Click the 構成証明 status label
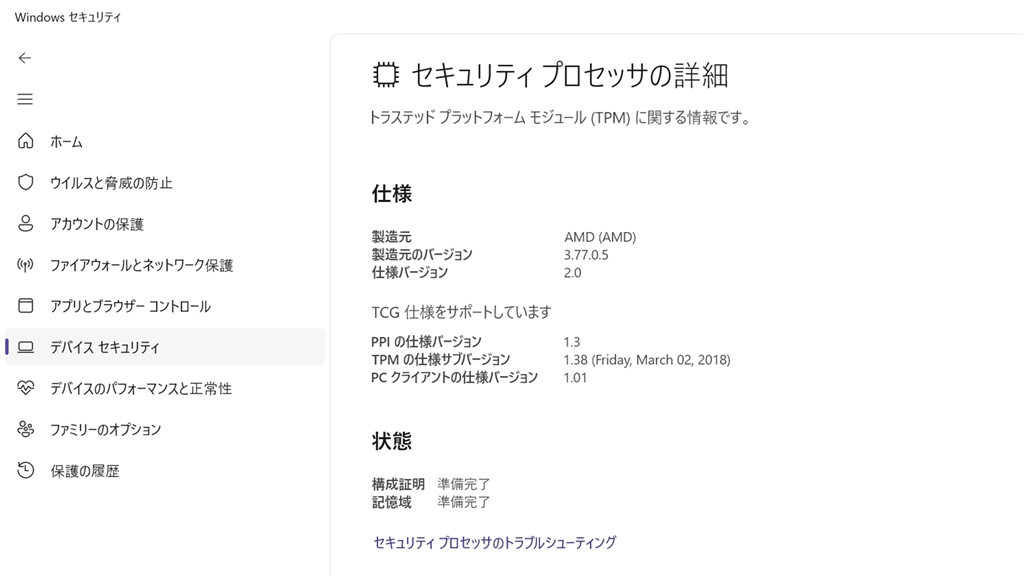Image resolution: width=1024 pixels, height=576 pixels. point(398,484)
